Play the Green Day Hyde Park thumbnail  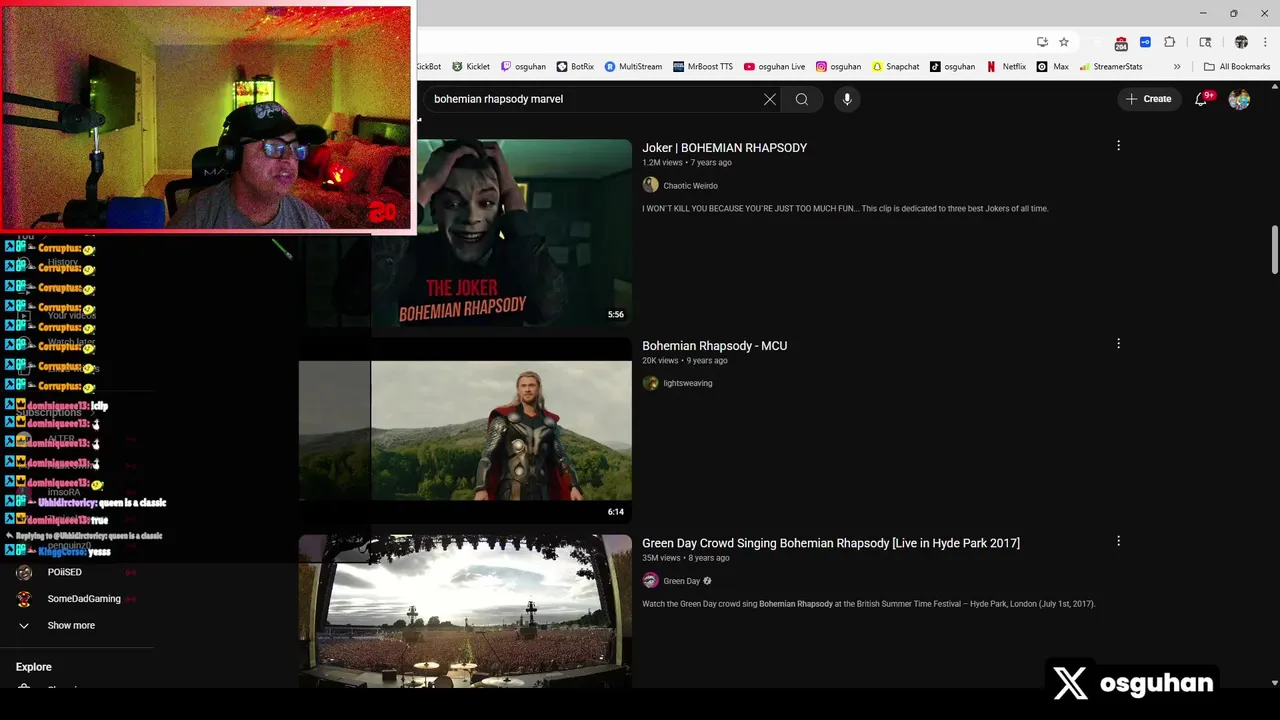465,611
